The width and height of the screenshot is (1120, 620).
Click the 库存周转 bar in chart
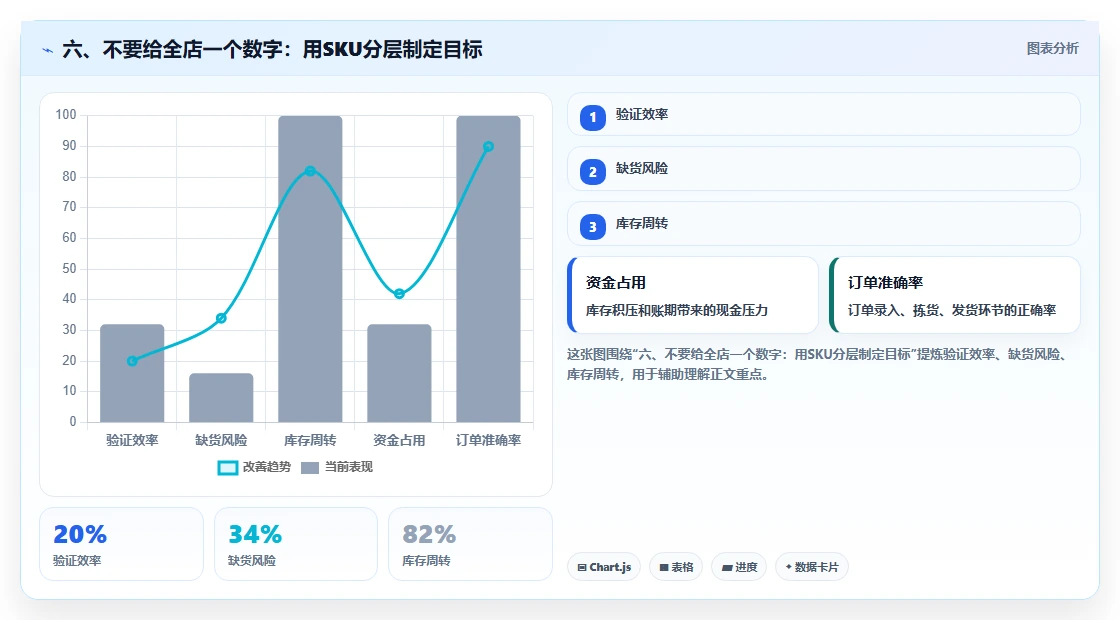coord(310,269)
